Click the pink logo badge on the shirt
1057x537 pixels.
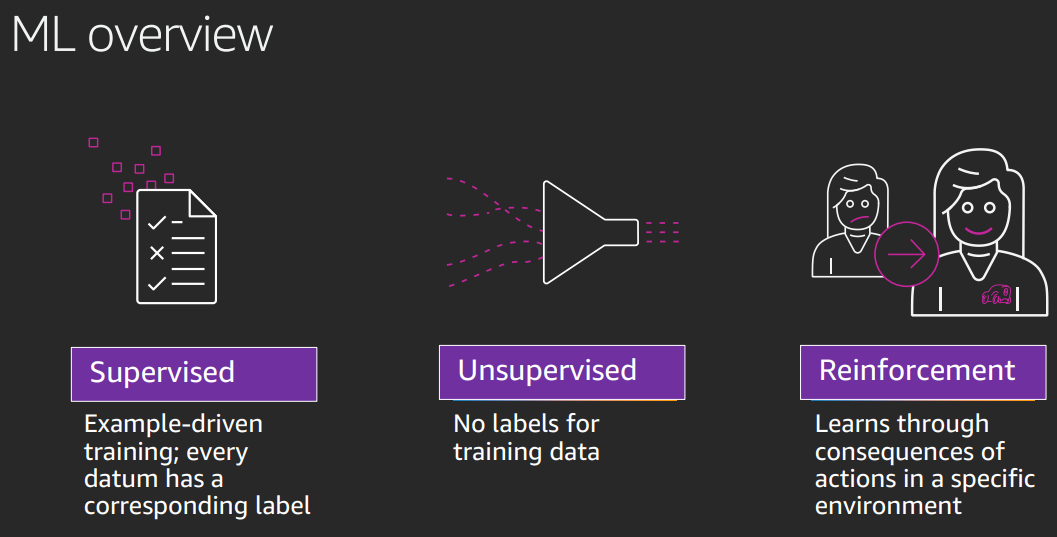997,295
